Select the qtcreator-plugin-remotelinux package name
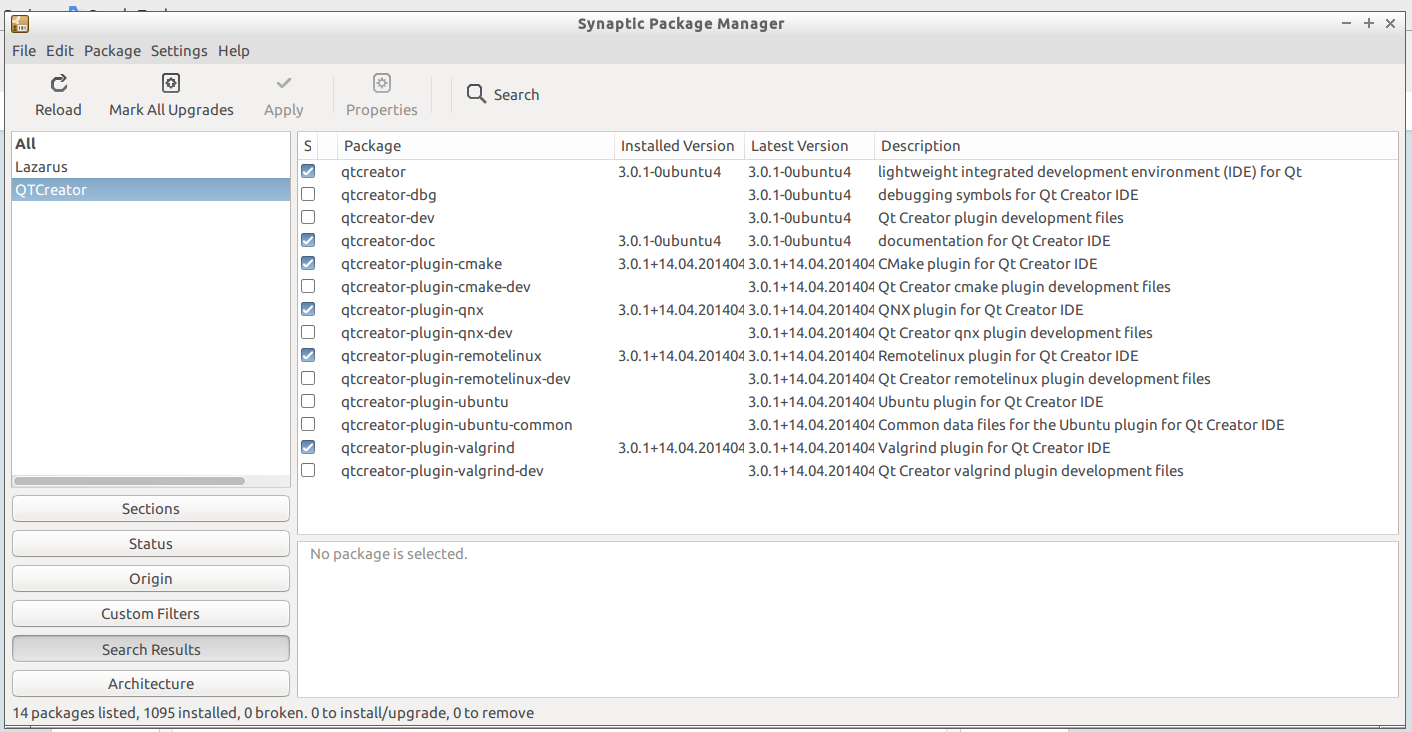Viewport: 1412px width, 732px height. click(441, 356)
